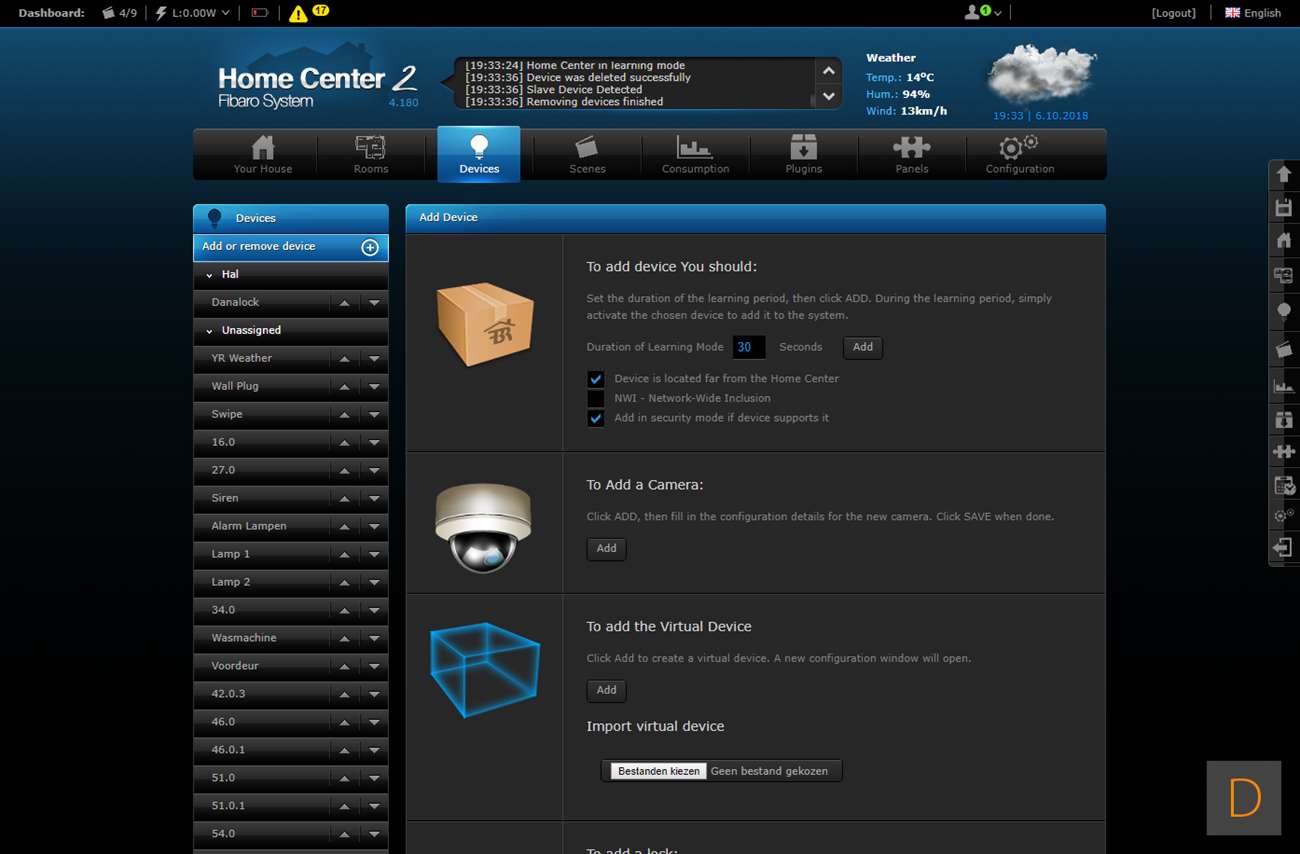Click the floppy disk save icon in sidebar
This screenshot has width=1300, height=854.
tap(1284, 207)
